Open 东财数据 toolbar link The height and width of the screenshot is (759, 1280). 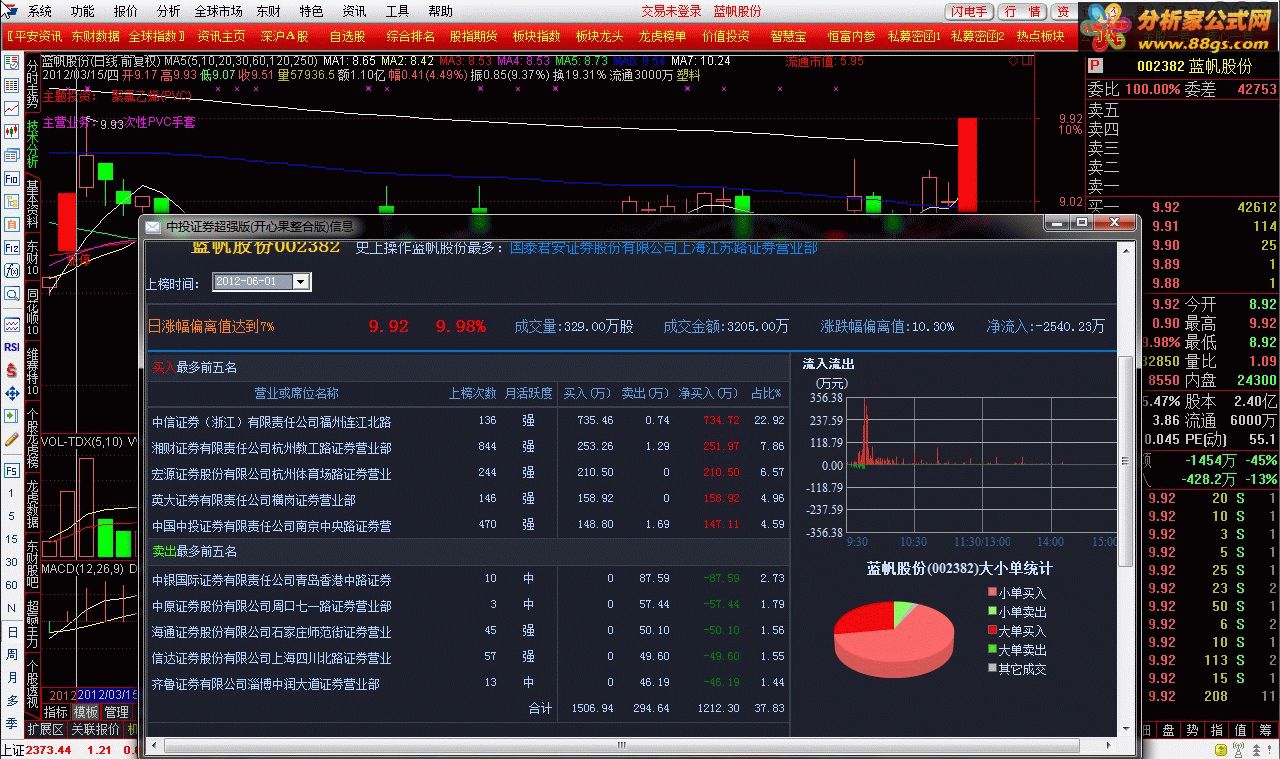[x=95, y=36]
